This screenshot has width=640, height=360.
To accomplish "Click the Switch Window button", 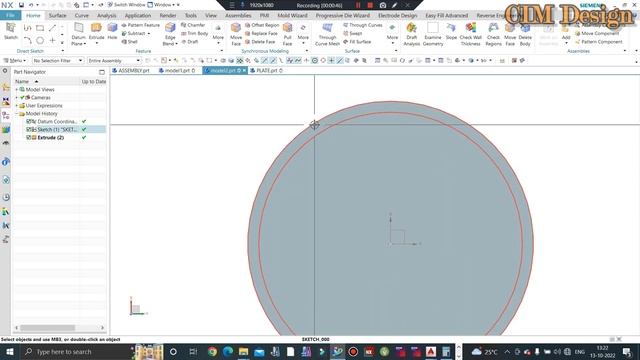I will [126, 5].
